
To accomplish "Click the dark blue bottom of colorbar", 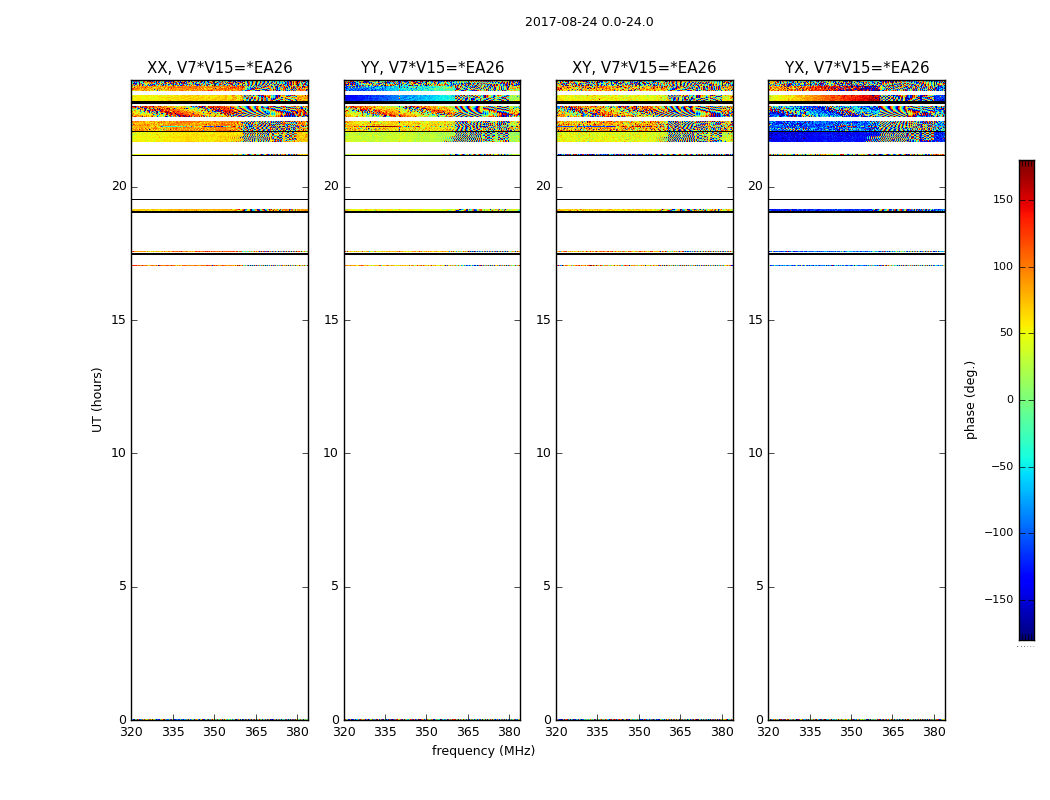I will [1026, 634].
